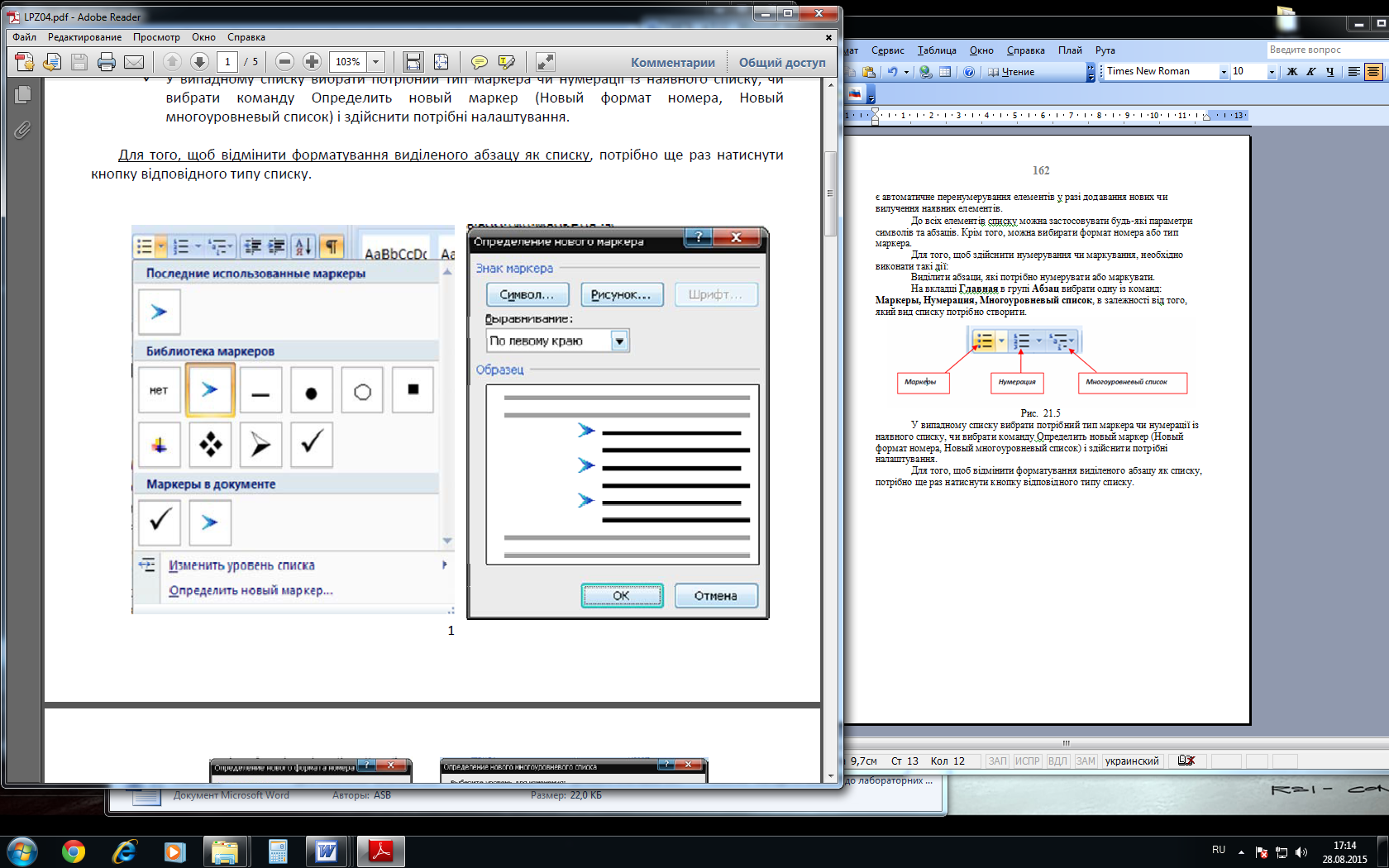Open the zoom percentage dropdown in Adobe Reader

pos(376,62)
